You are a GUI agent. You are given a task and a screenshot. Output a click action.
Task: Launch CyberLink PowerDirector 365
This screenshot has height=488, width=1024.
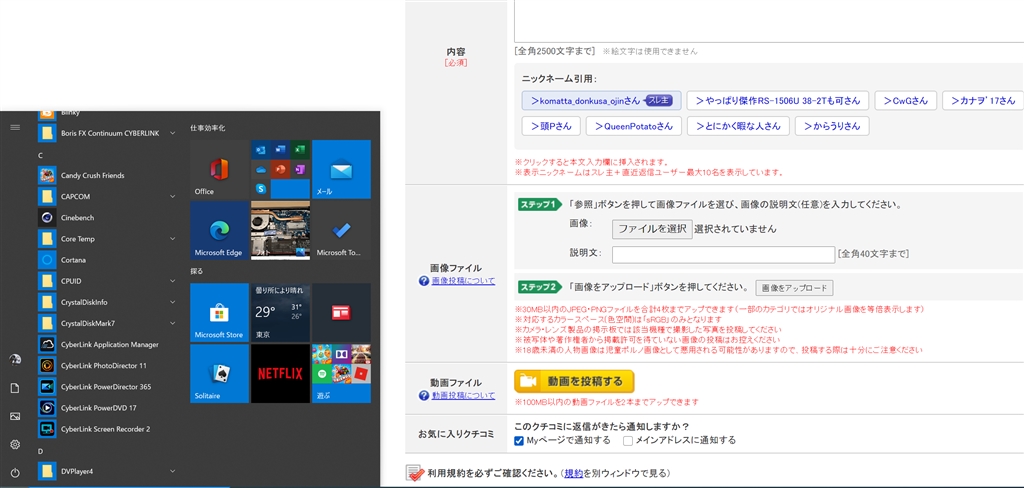tap(107, 387)
